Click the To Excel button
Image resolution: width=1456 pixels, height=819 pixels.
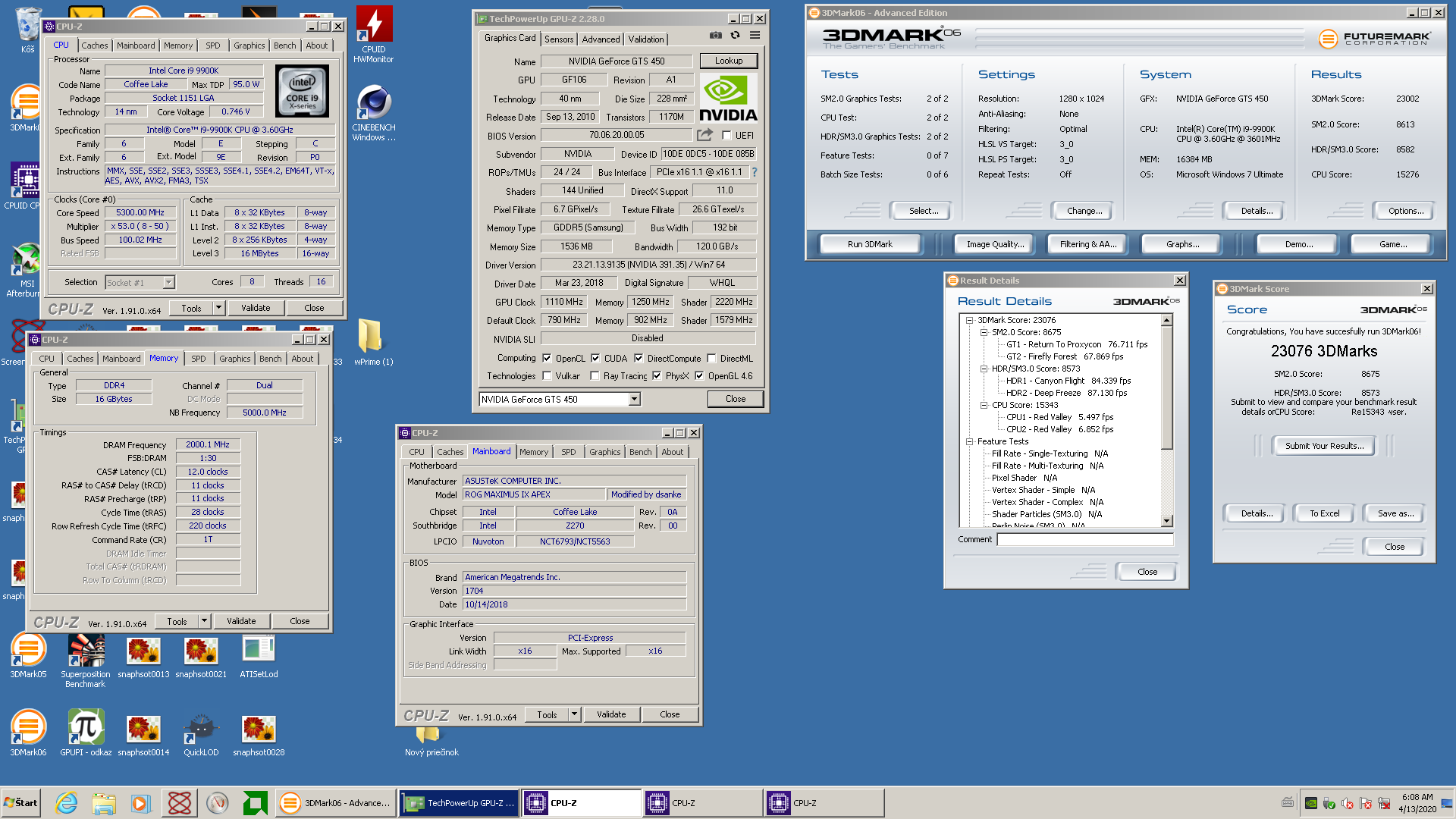1325,513
